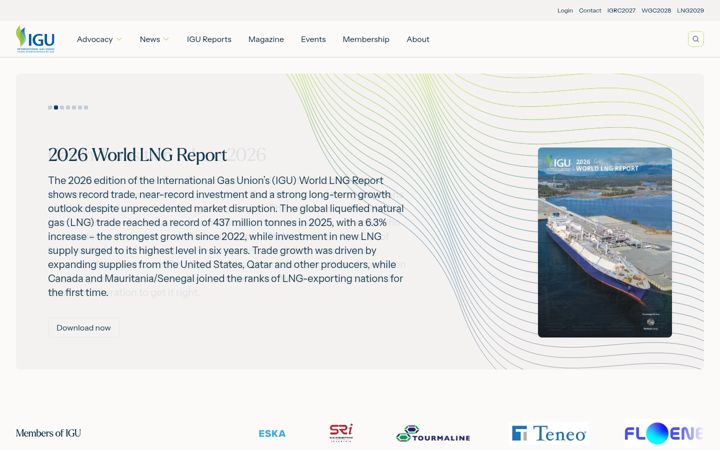Click the IGU logo in the header
720x450 pixels.
click(x=35, y=39)
